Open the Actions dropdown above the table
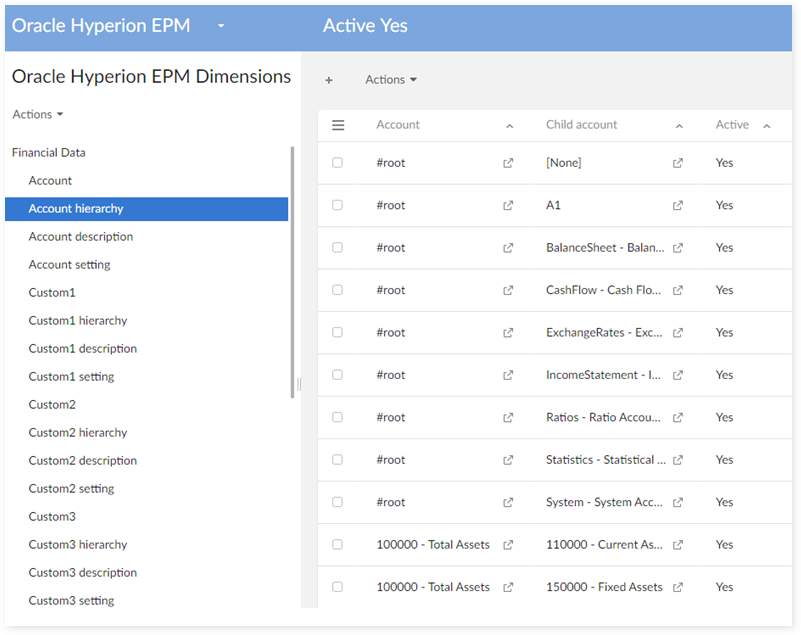This screenshot has width=801, height=635. point(391,80)
